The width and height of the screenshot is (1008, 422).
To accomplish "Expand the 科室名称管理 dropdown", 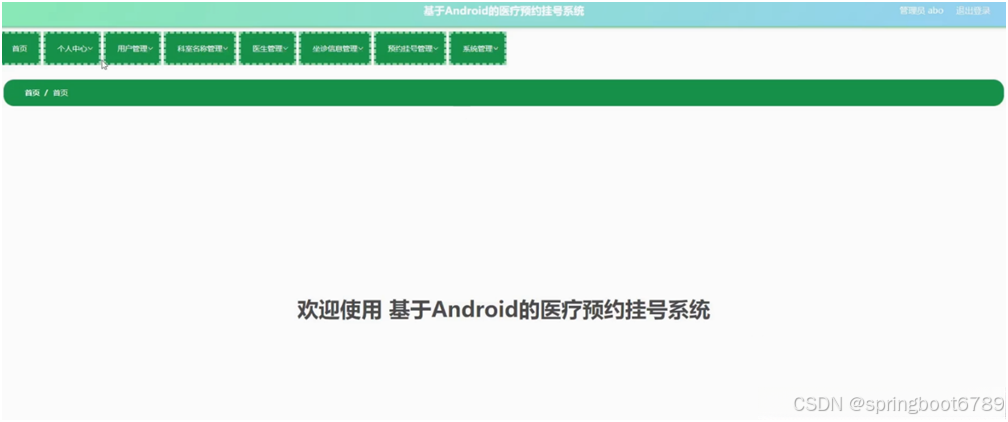I will pyautogui.click(x=200, y=48).
